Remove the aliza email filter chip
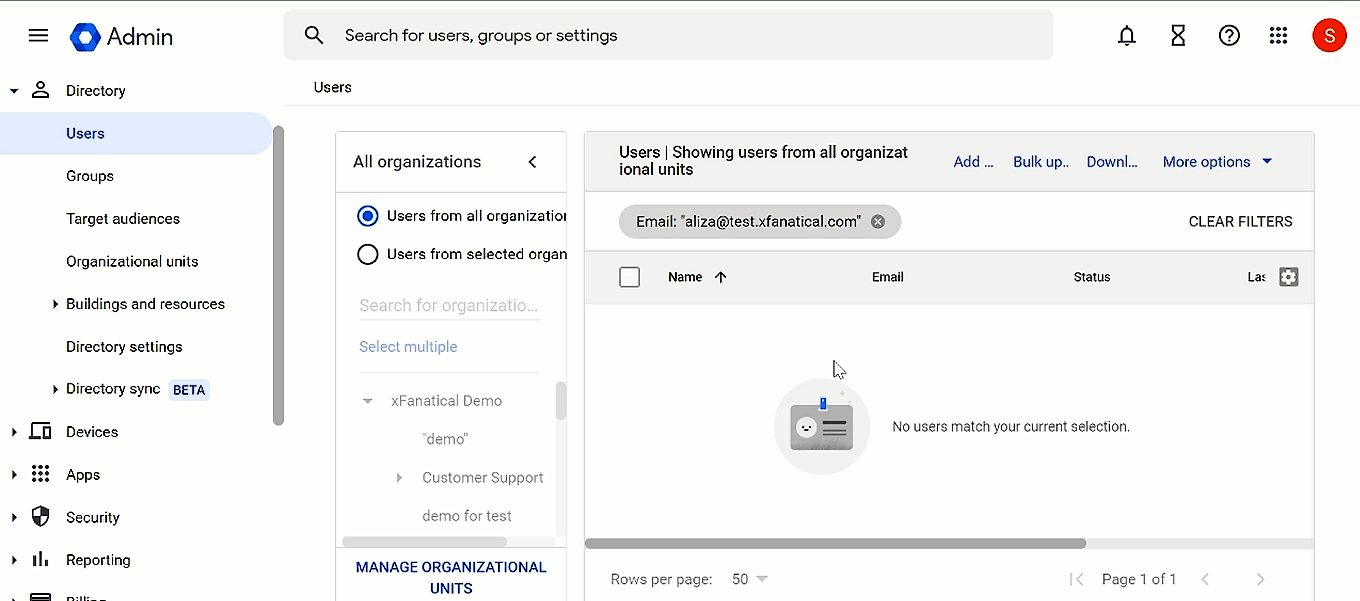Screen dimensions: 1360x601 coord(877,221)
